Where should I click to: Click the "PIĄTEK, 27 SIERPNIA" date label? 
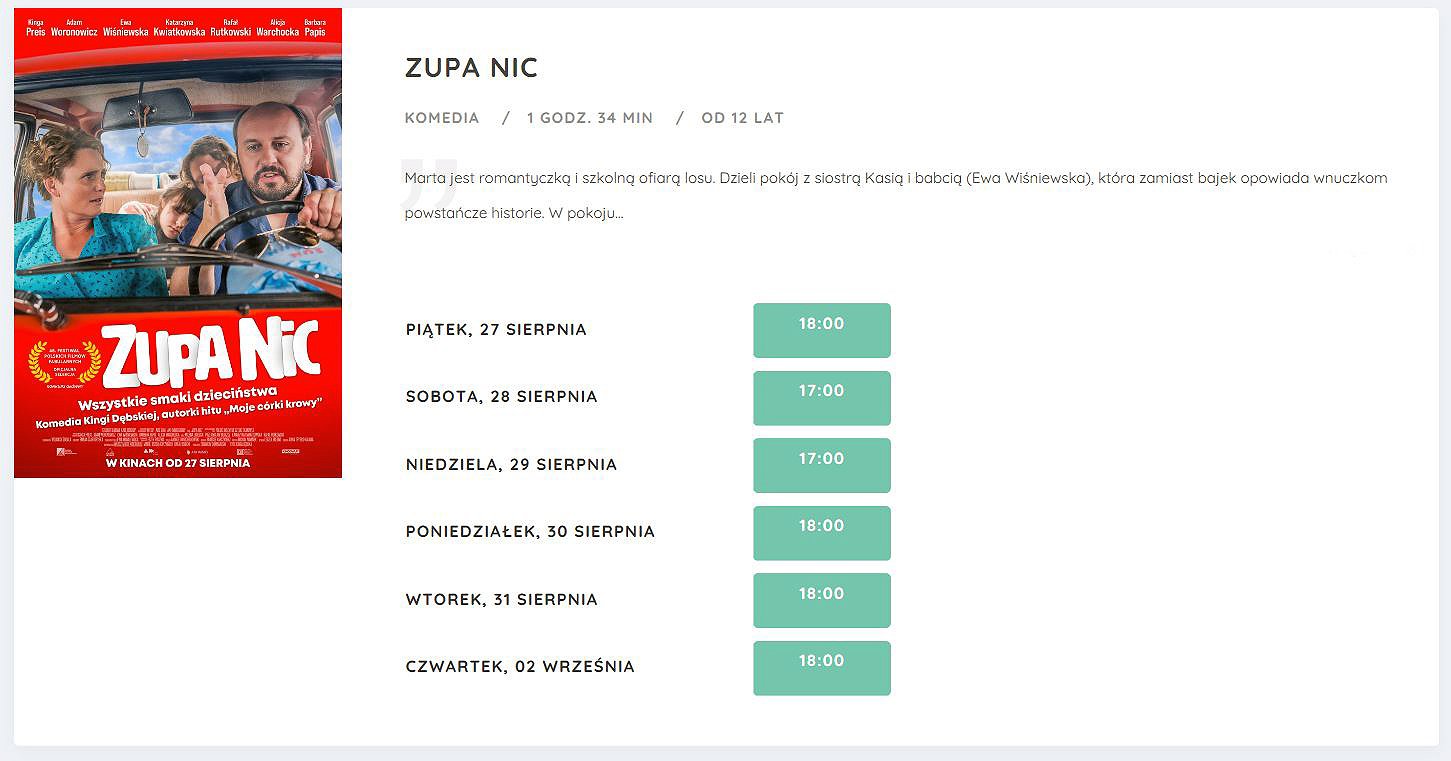[x=496, y=330]
